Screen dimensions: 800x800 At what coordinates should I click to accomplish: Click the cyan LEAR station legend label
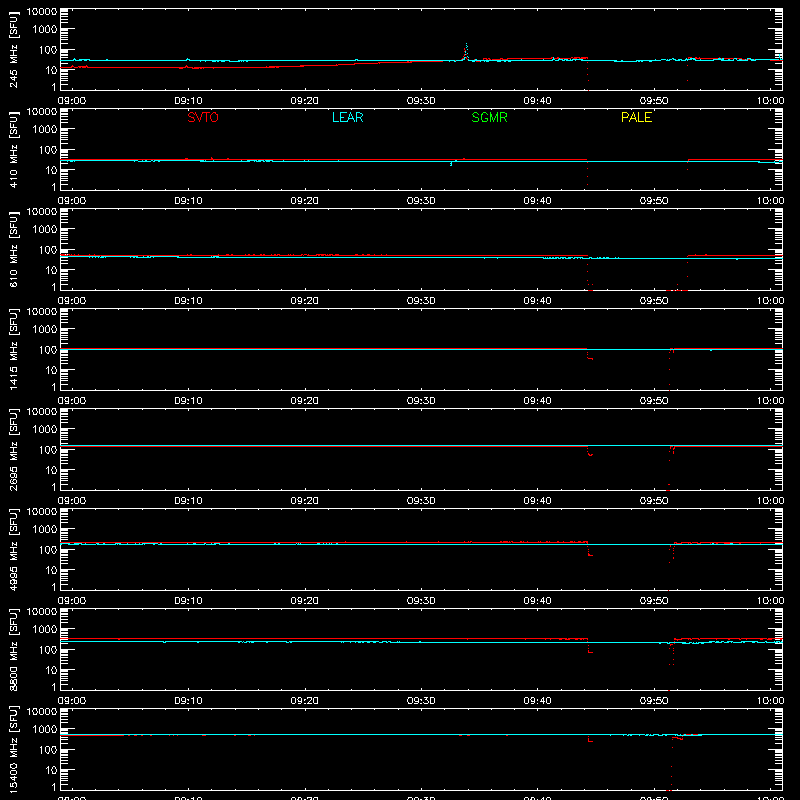coord(347,117)
